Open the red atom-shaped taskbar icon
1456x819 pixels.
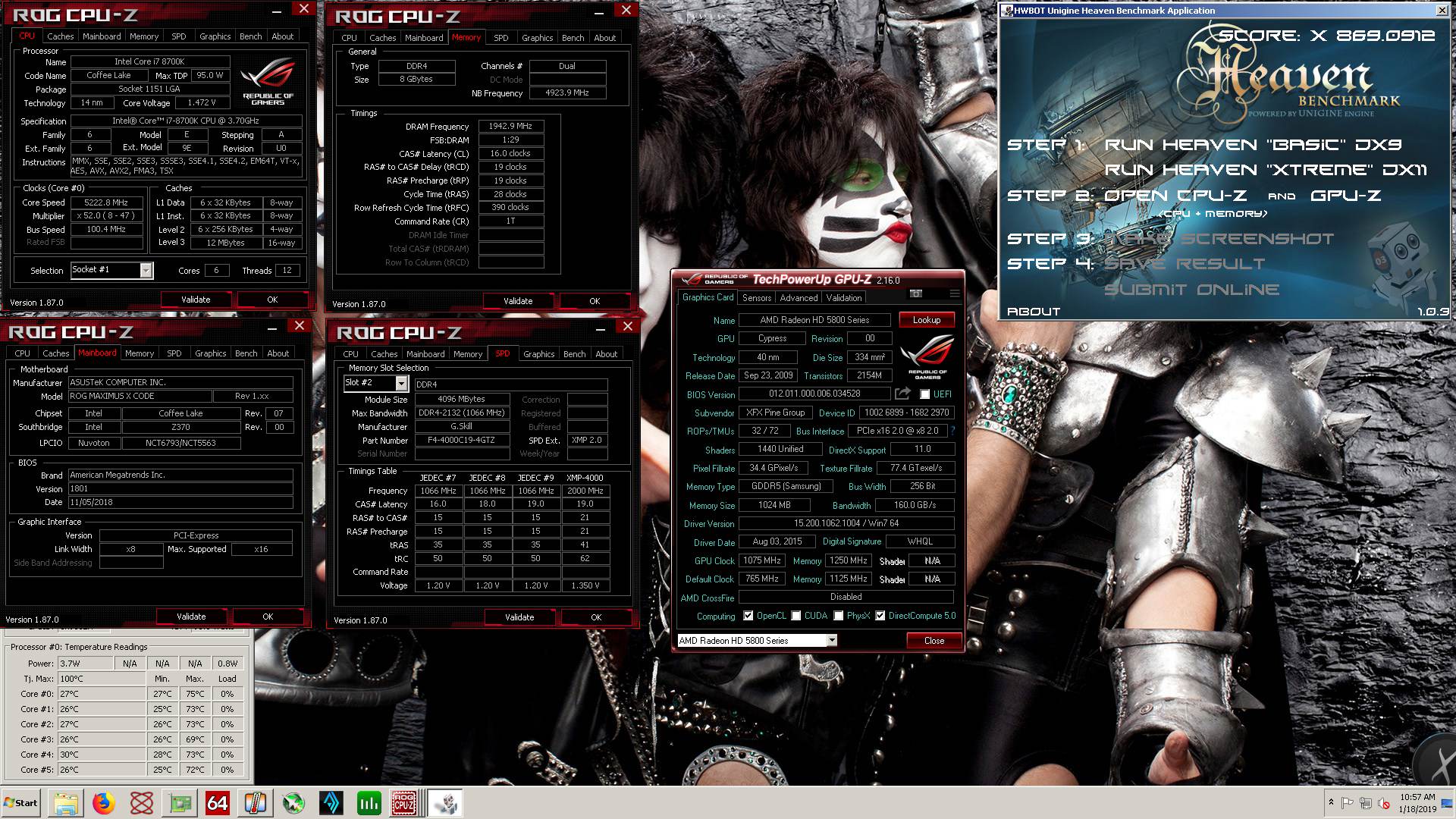click(142, 802)
